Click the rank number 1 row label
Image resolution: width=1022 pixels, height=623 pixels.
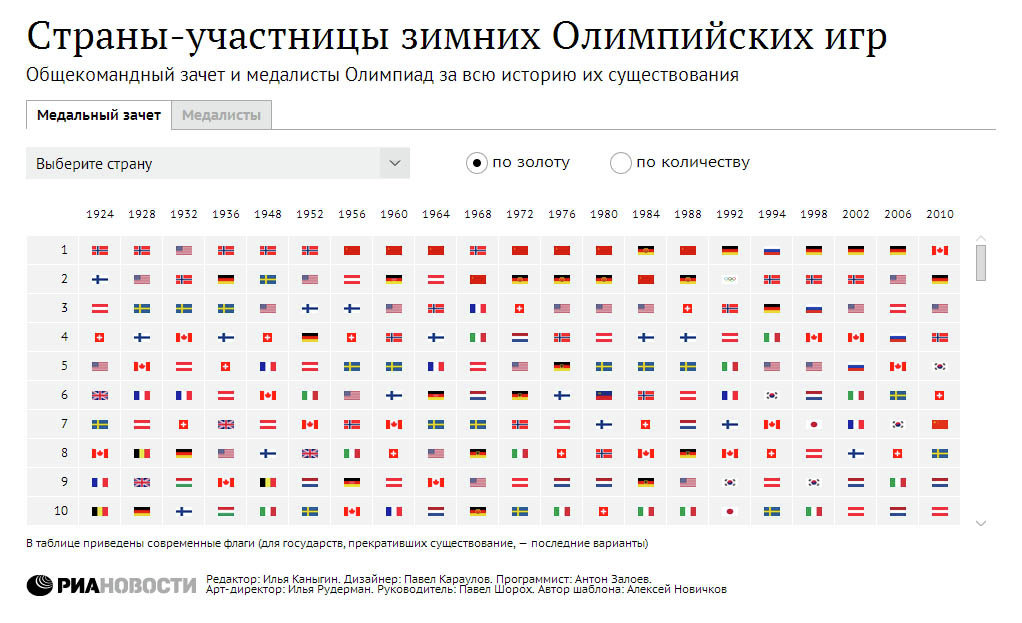(64, 250)
